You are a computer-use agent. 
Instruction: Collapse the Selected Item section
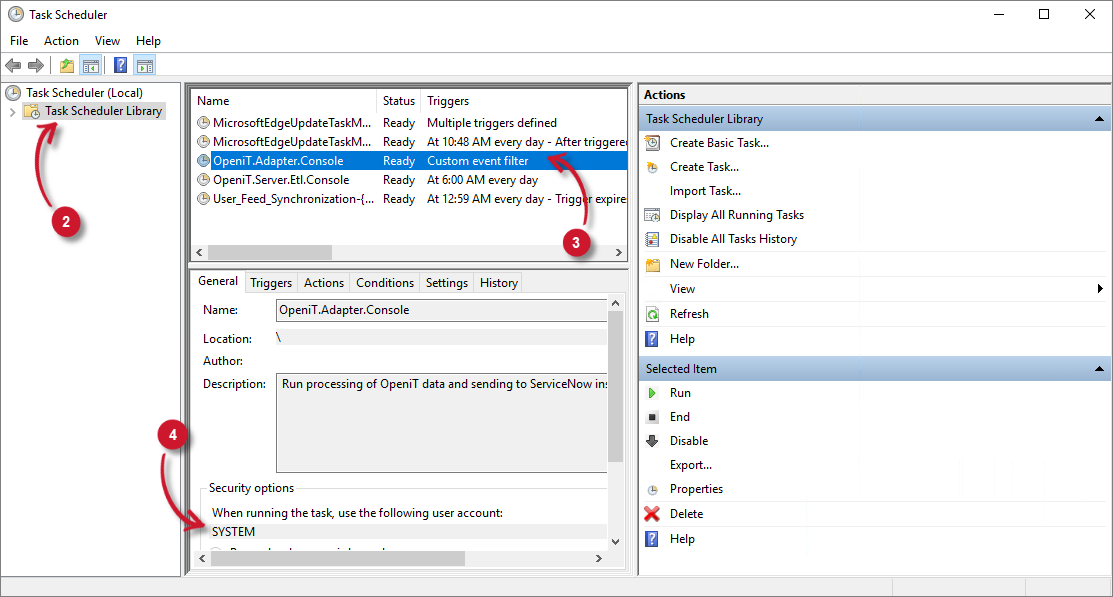(x=1097, y=368)
